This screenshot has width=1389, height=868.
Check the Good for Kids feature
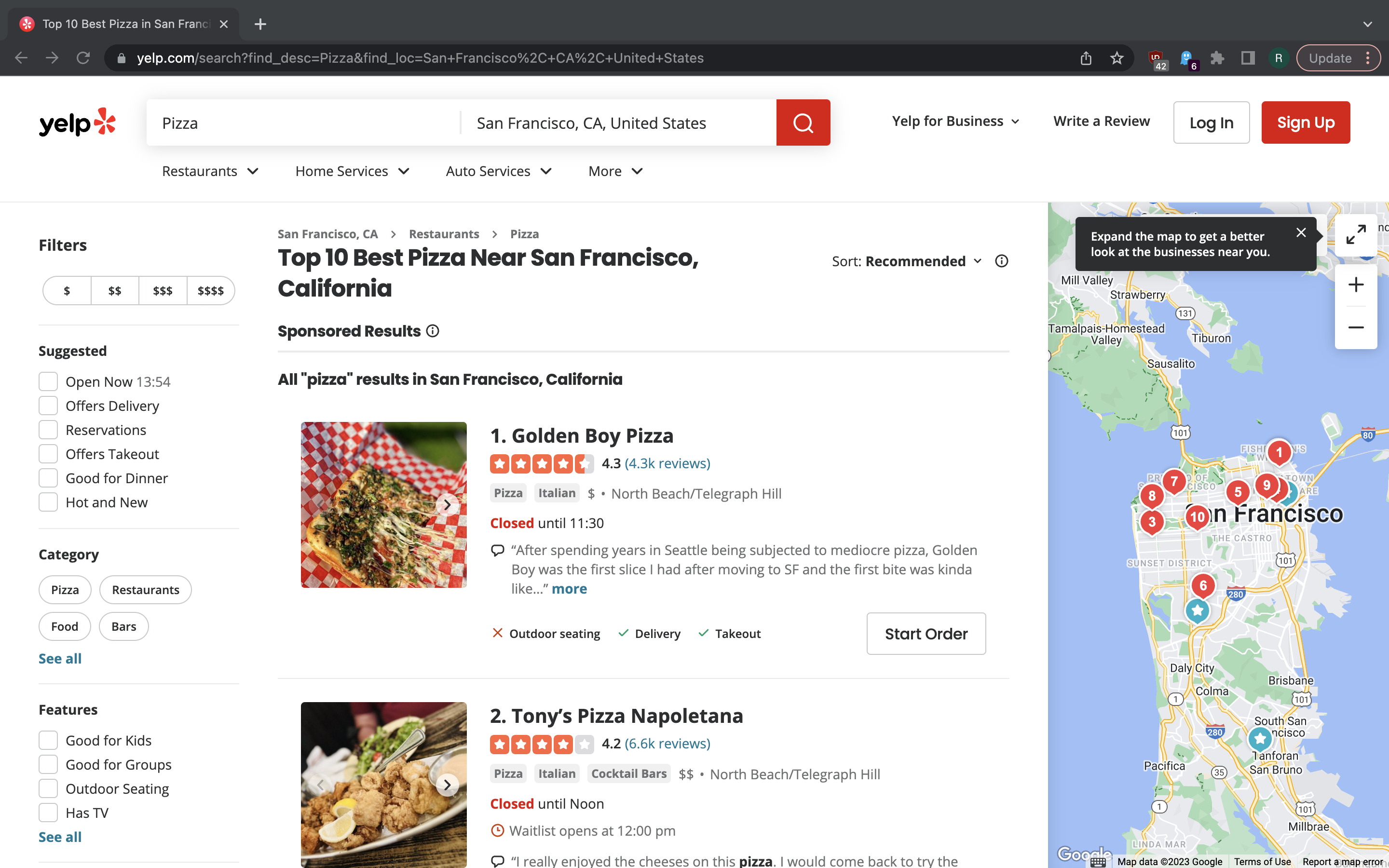click(48, 741)
